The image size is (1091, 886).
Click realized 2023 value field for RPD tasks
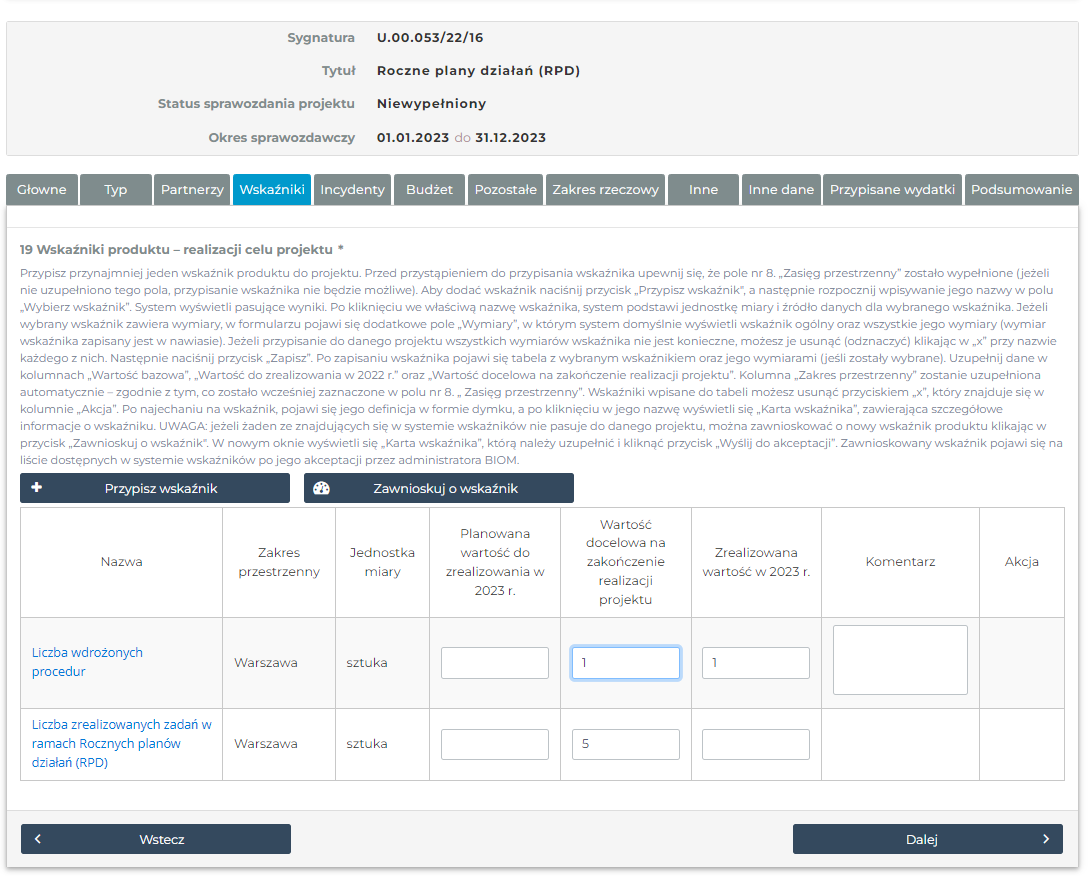coord(755,744)
